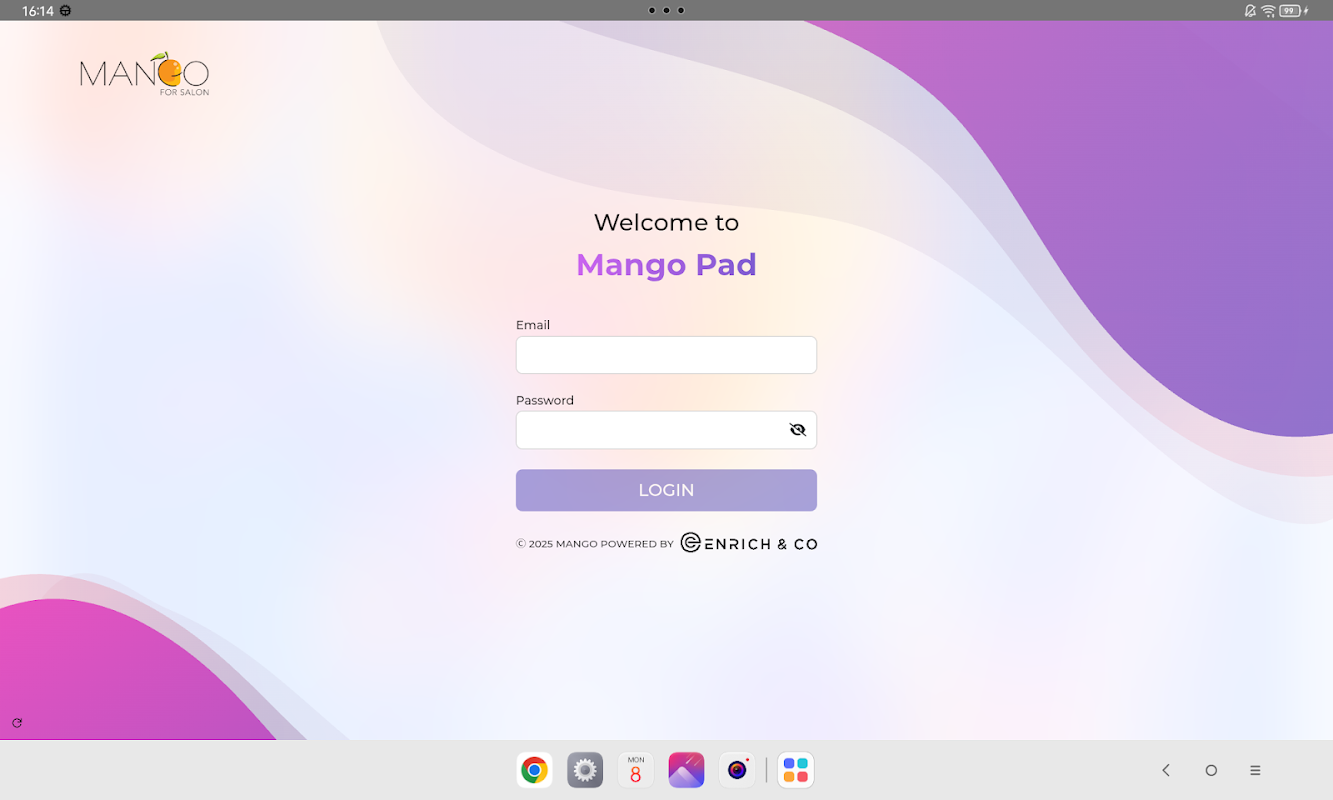Open the Recents navigation button

pos(1255,770)
